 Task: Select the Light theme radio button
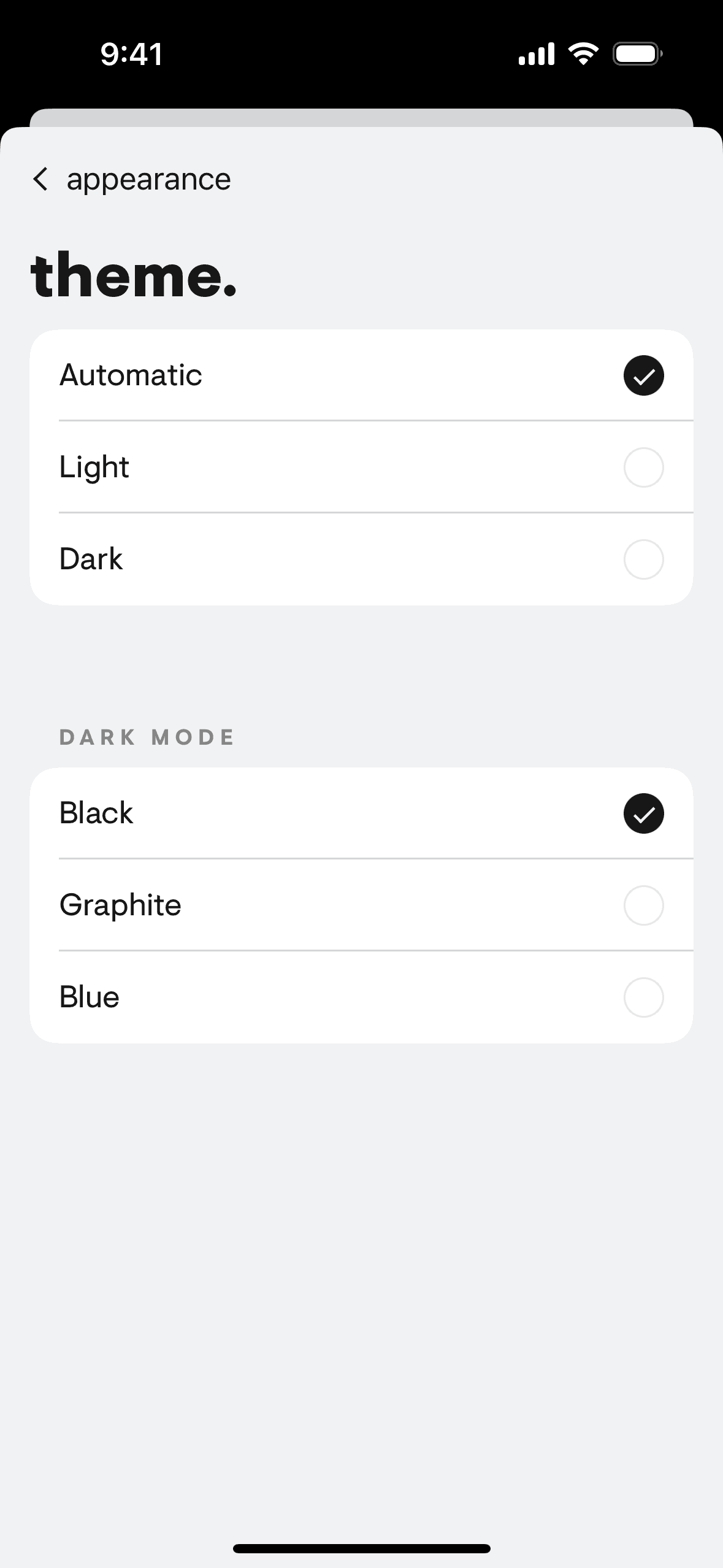[x=643, y=467]
